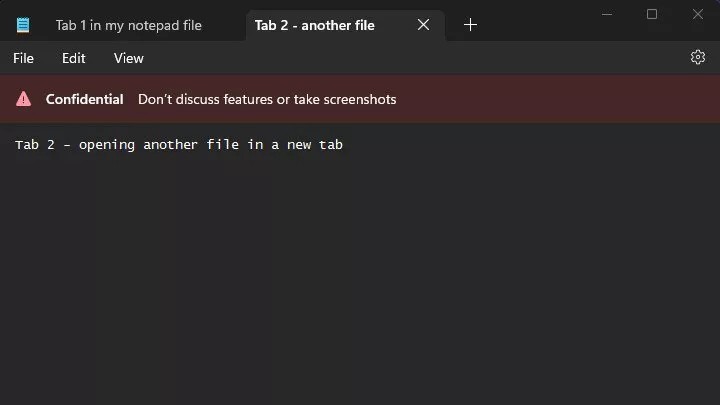Open the File menu
The width and height of the screenshot is (720, 405).
(23, 58)
